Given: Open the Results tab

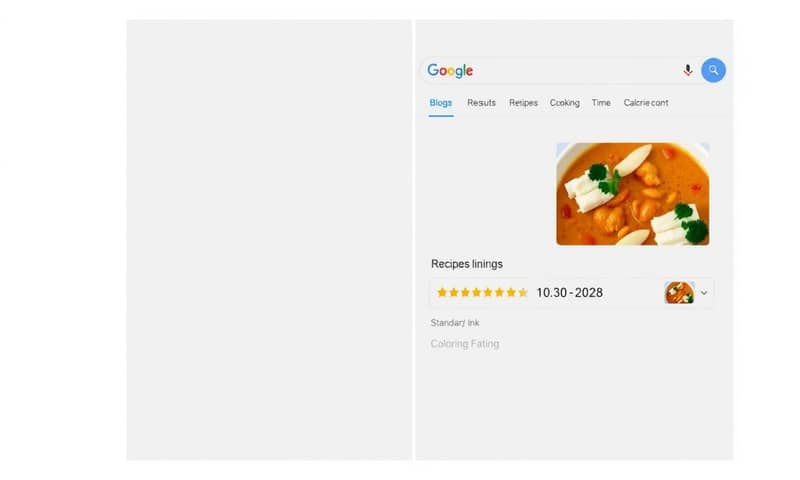Looking at the screenshot, I should pos(481,103).
